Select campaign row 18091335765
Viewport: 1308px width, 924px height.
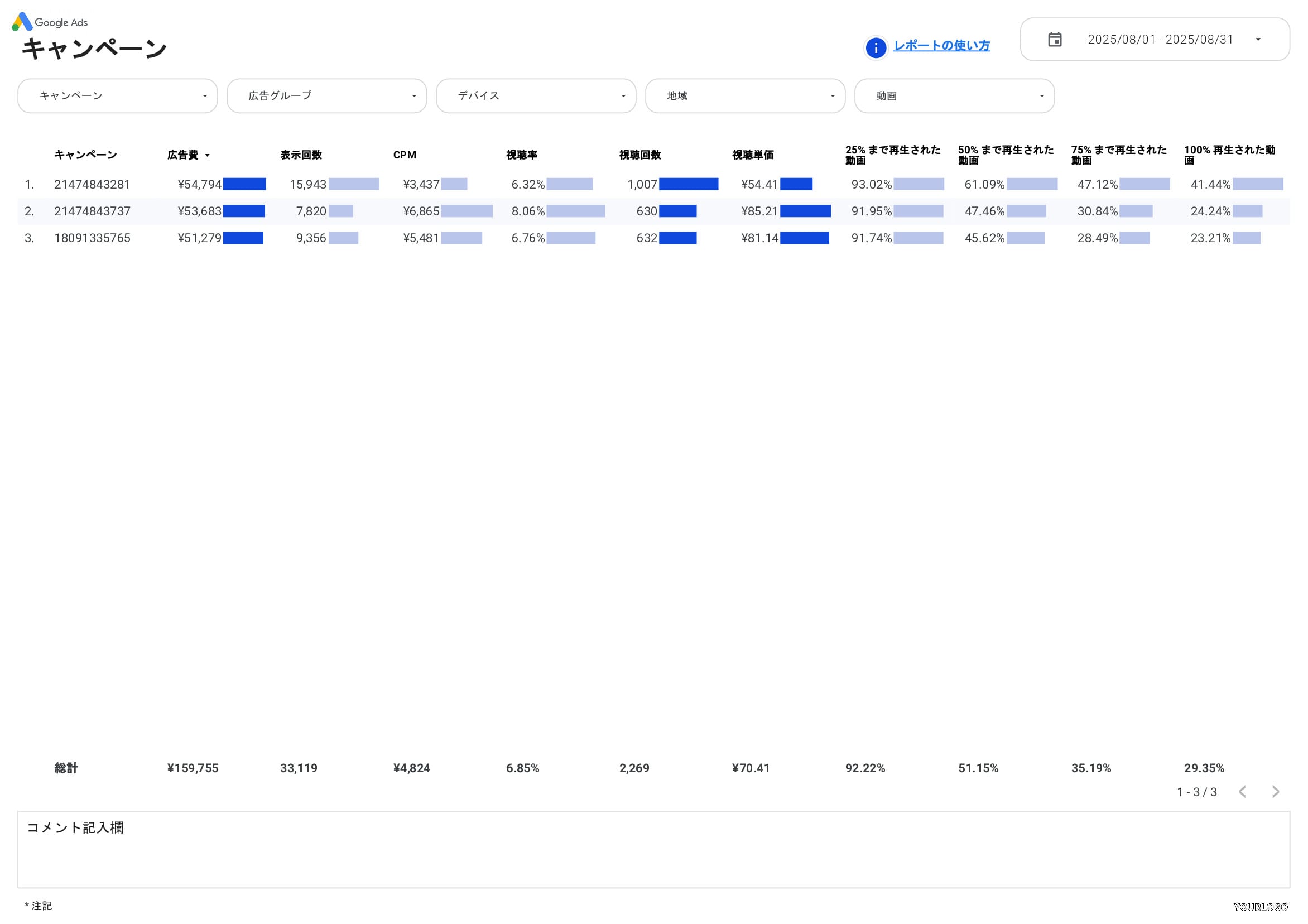click(92, 238)
